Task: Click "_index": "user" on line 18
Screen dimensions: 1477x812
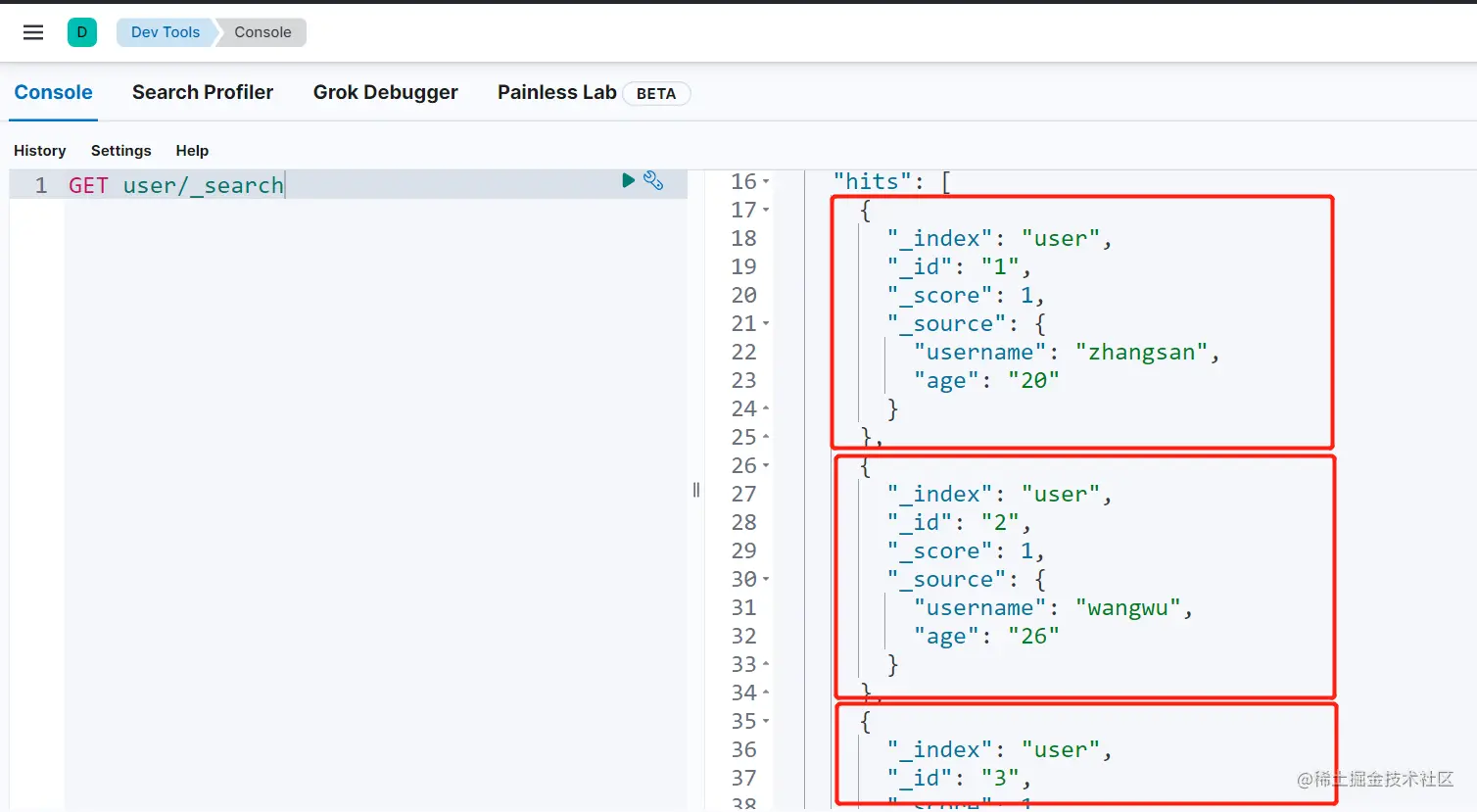Action: (1000, 239)
